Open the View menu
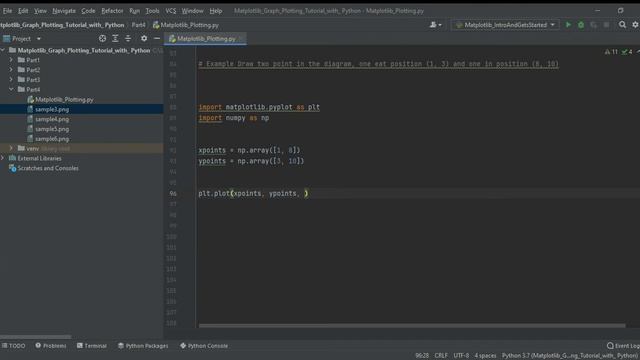This screenshot has height=360, width=640. 40,11
